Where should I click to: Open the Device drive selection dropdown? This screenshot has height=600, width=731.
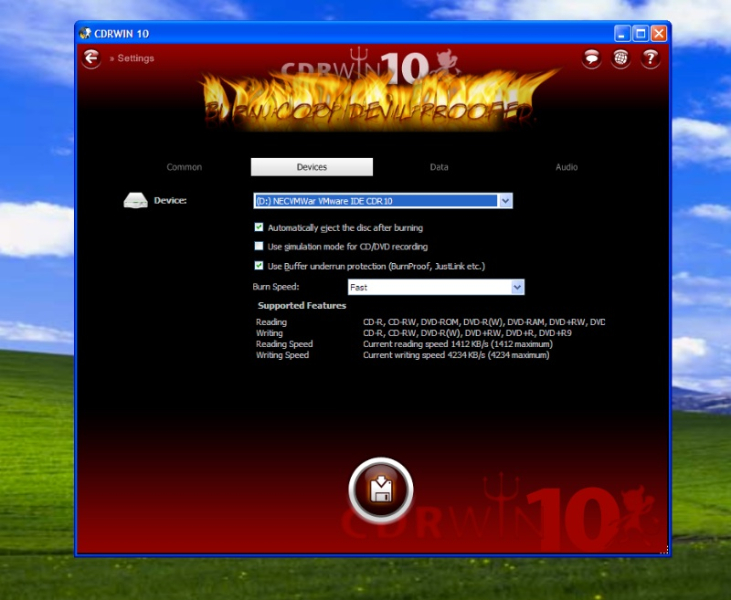click(x=505, y=201)
